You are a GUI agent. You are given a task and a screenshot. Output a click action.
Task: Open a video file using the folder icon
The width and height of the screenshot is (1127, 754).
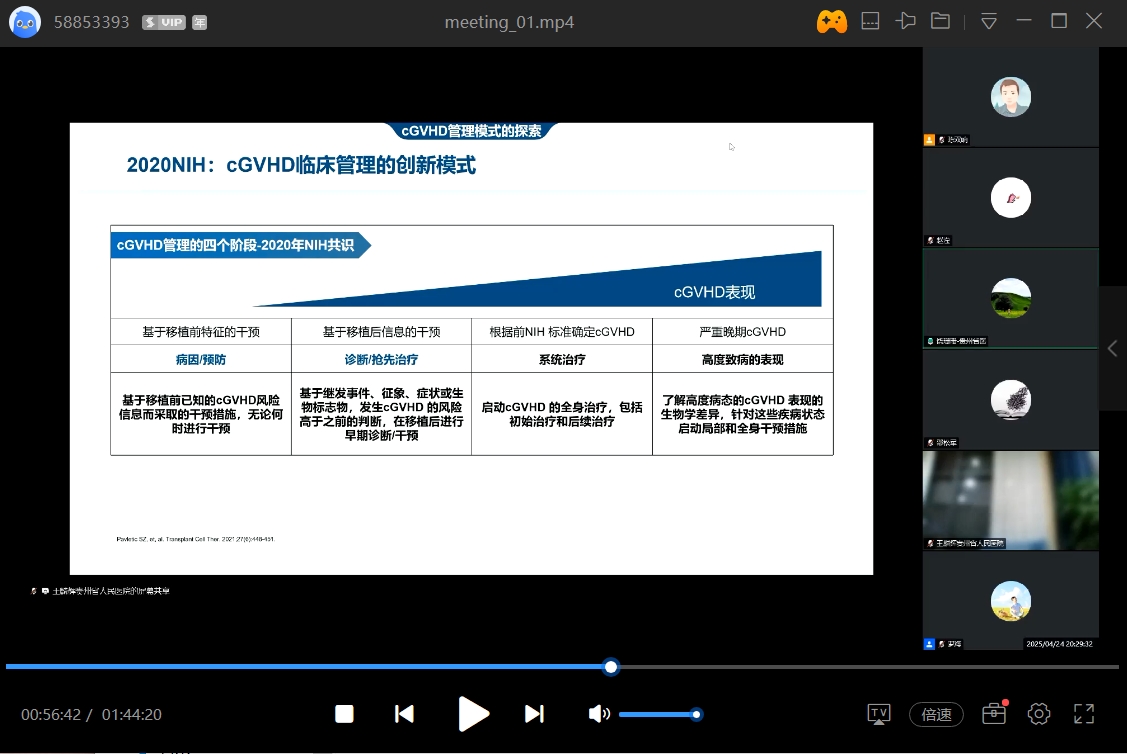click(x=939, y=20)
